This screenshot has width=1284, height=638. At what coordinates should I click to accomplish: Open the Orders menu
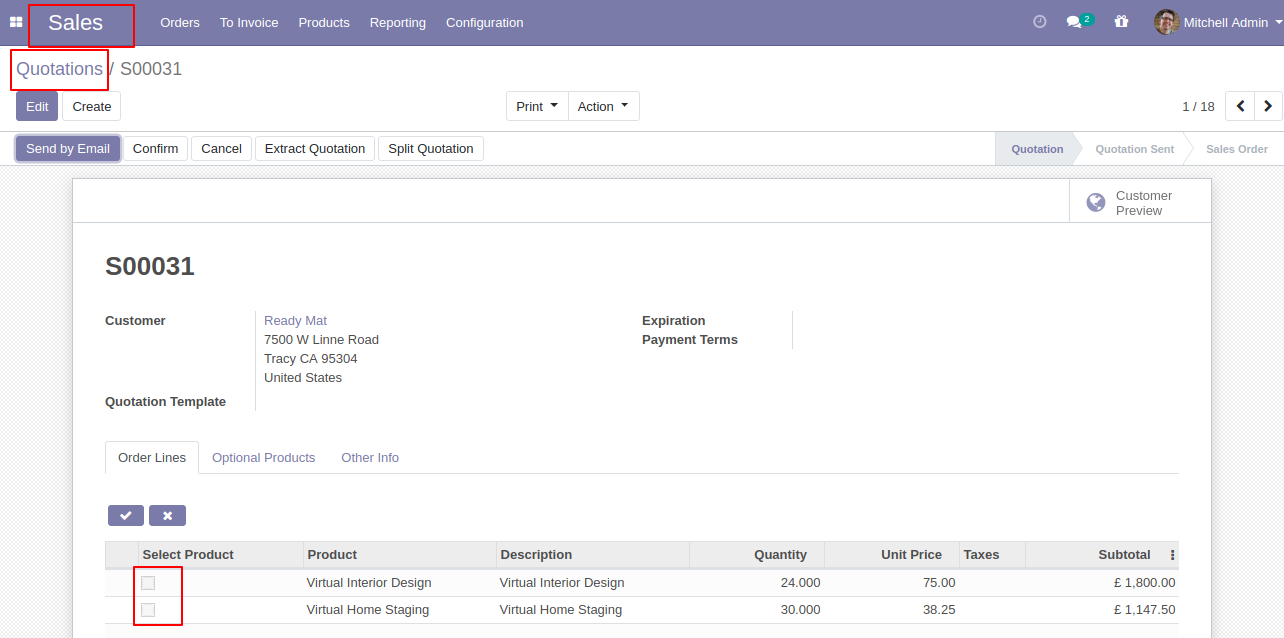click(x=180, y=22)
